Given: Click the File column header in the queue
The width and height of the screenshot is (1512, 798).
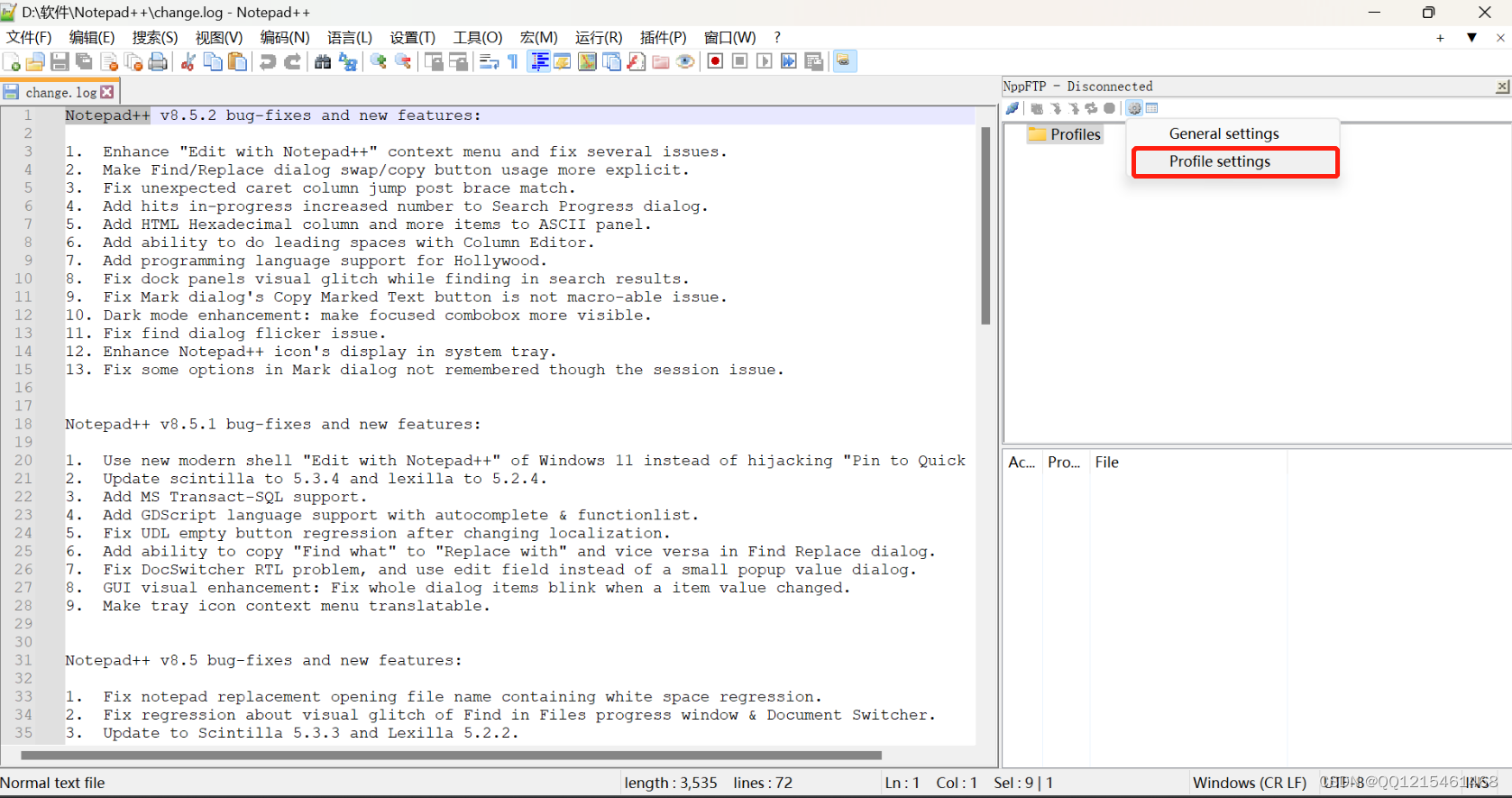Looking at the screenshot, I should tap(1106, 463).
